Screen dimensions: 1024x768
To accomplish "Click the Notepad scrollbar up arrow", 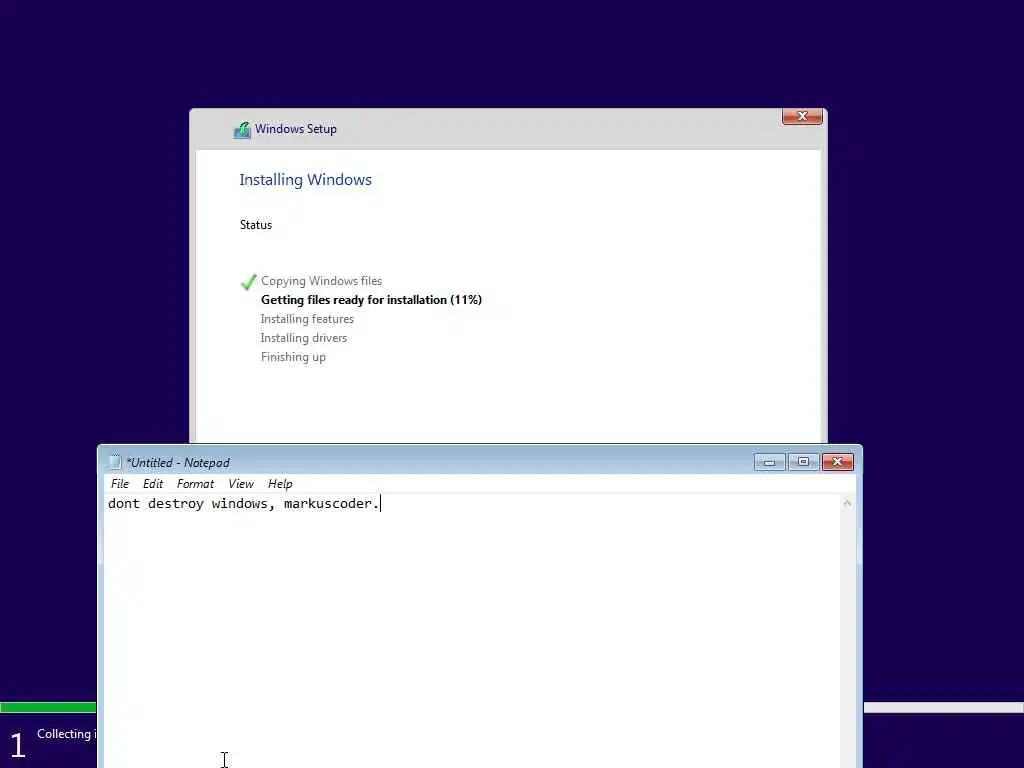I will tap(847, 504).
